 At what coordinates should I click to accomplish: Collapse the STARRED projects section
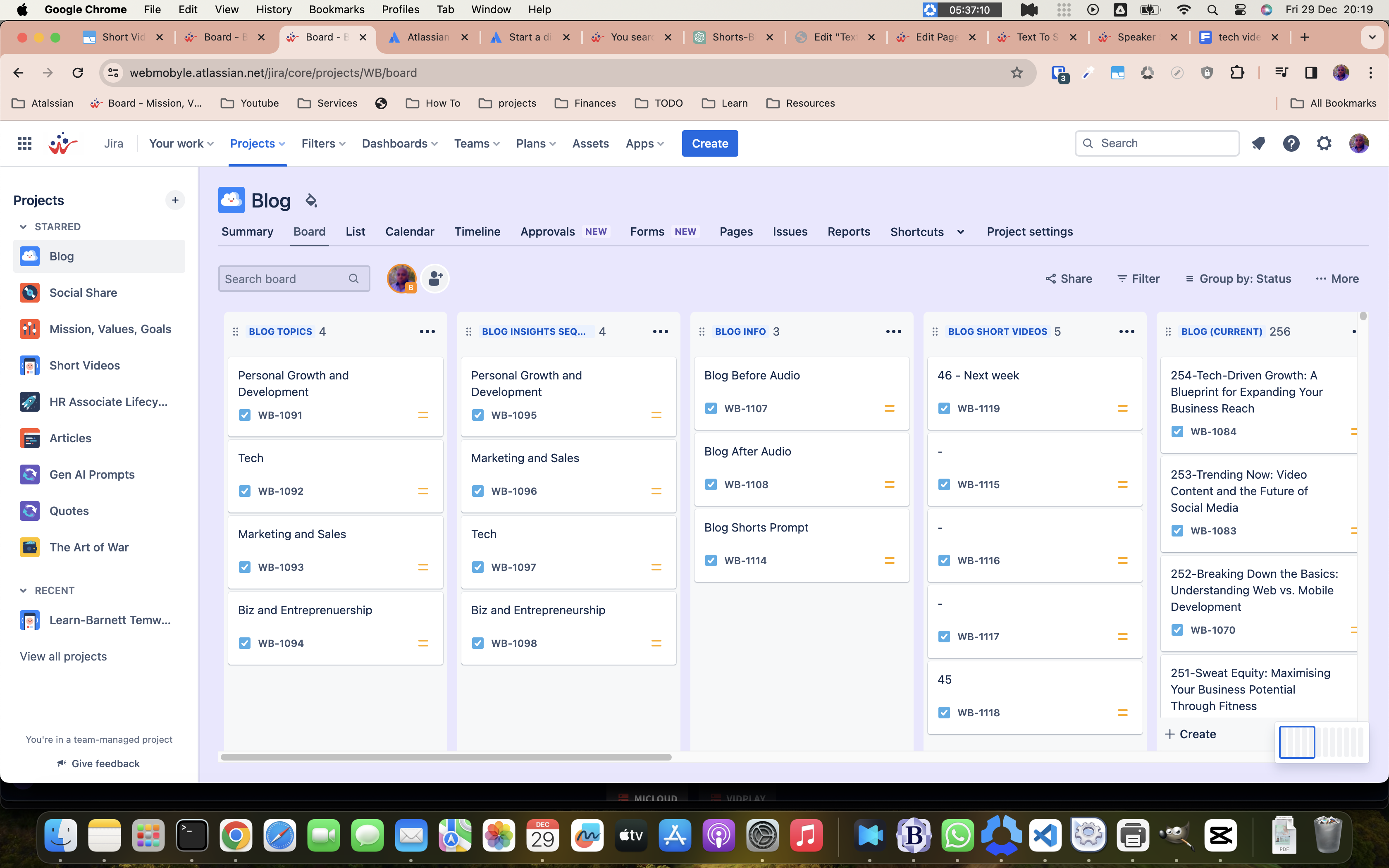[23, 227]
